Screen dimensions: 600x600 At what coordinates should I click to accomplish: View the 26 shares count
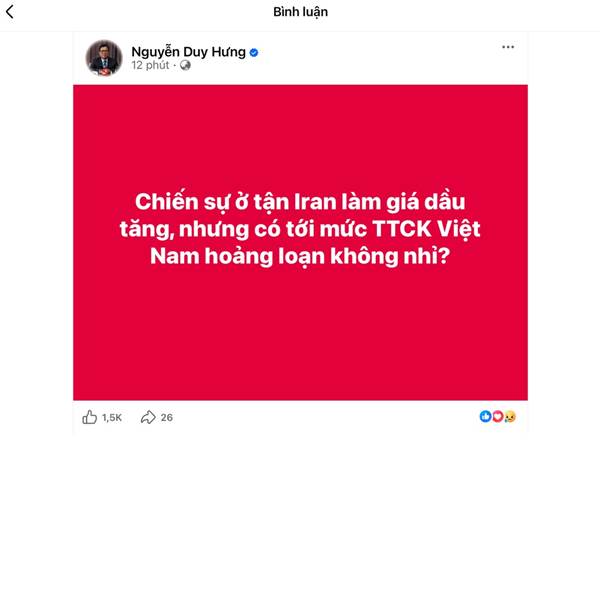(x=166, y=417)
